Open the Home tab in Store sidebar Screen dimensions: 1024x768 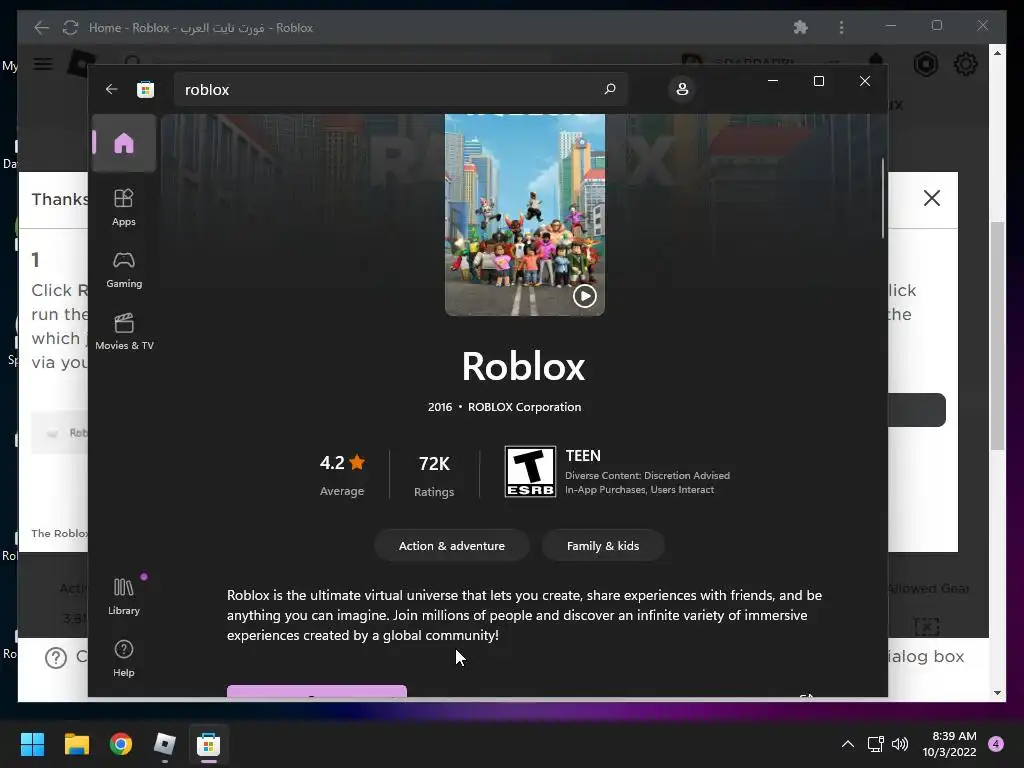pyautogui.click(x=123, y=143)
